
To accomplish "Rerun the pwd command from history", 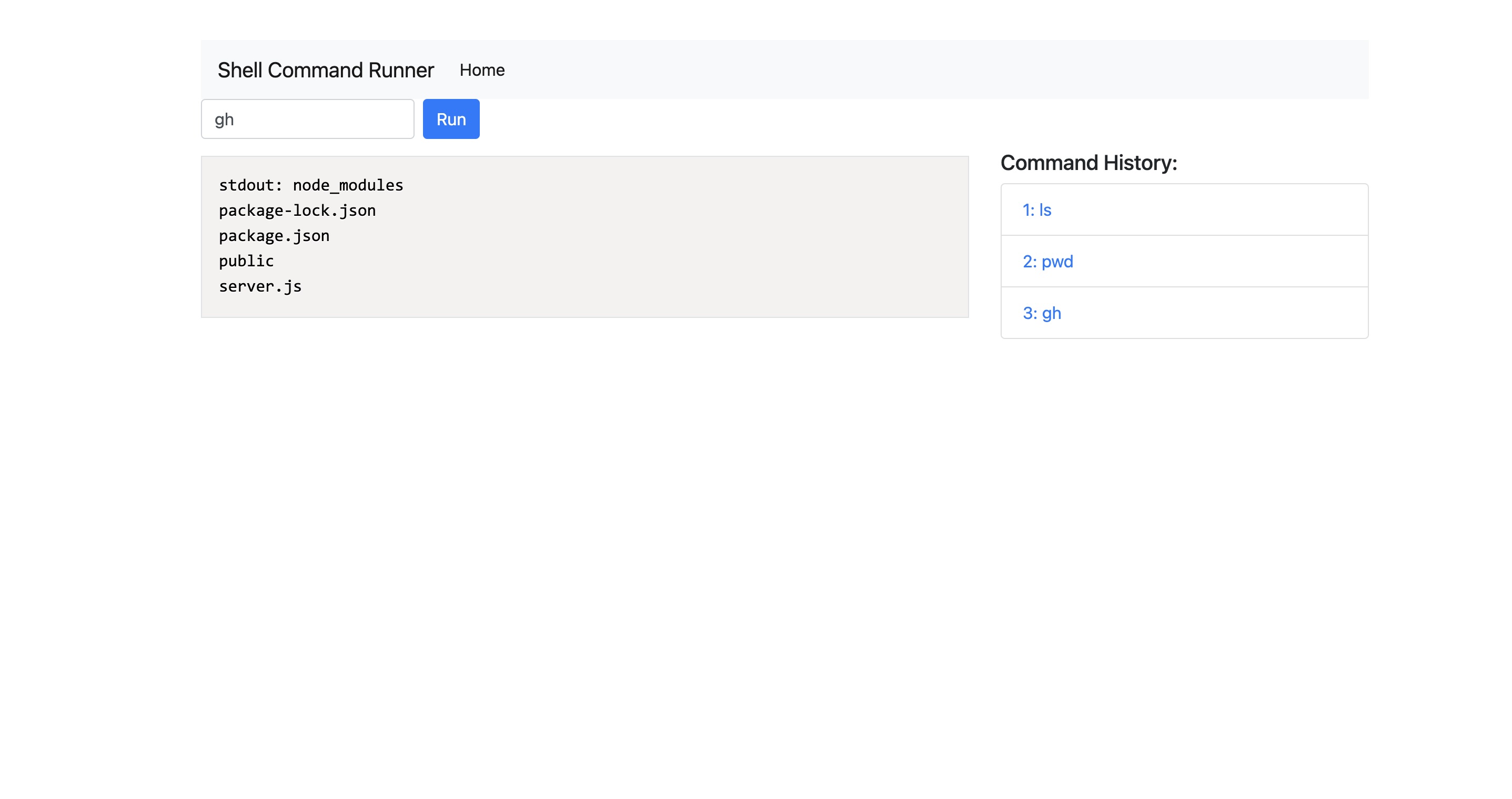I will (1047, 261).
